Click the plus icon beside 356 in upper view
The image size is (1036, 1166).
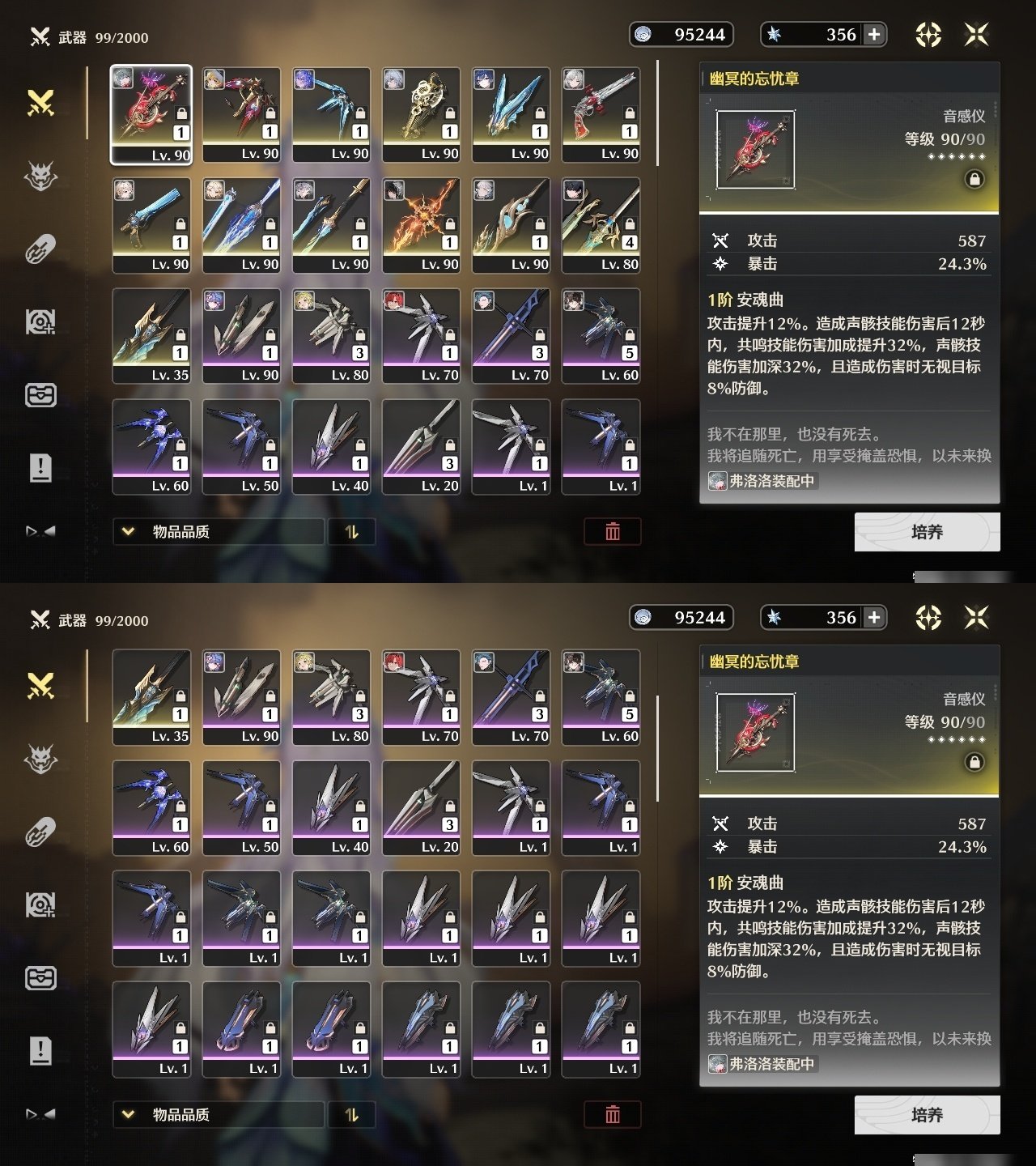pyautogui.click(x=874, y=34)
